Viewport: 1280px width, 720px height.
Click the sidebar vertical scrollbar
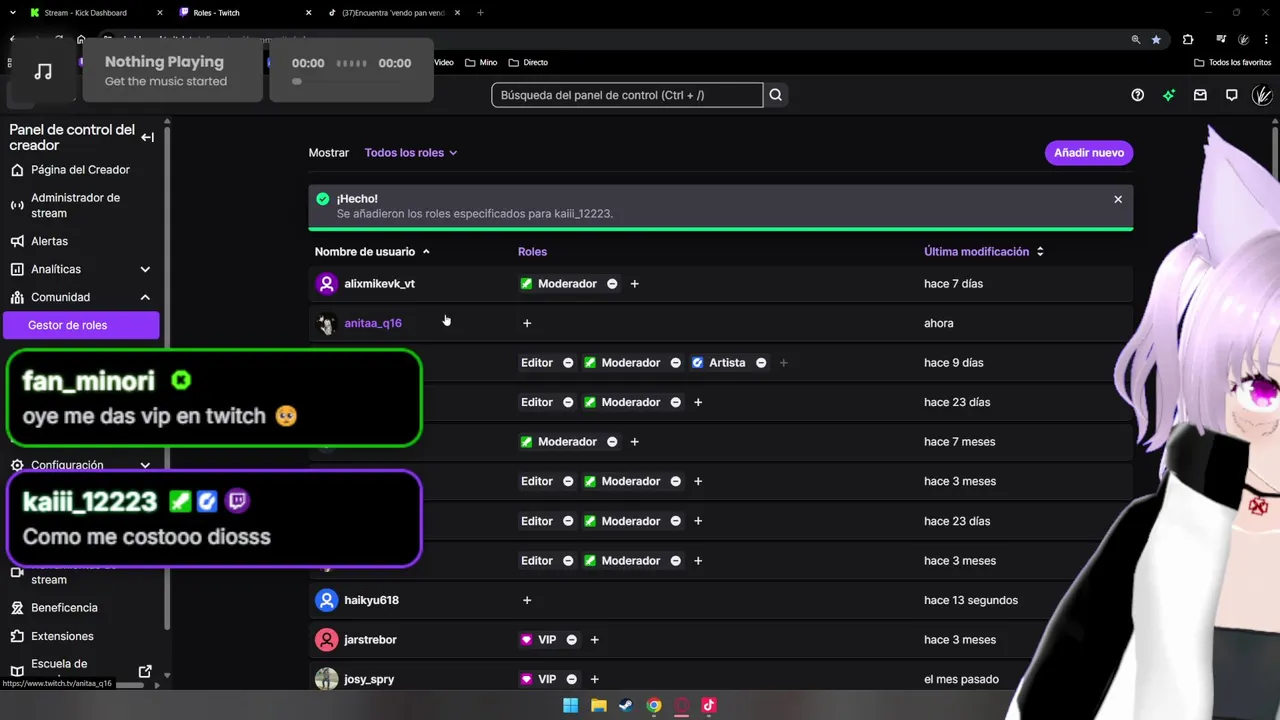point(167,380)
